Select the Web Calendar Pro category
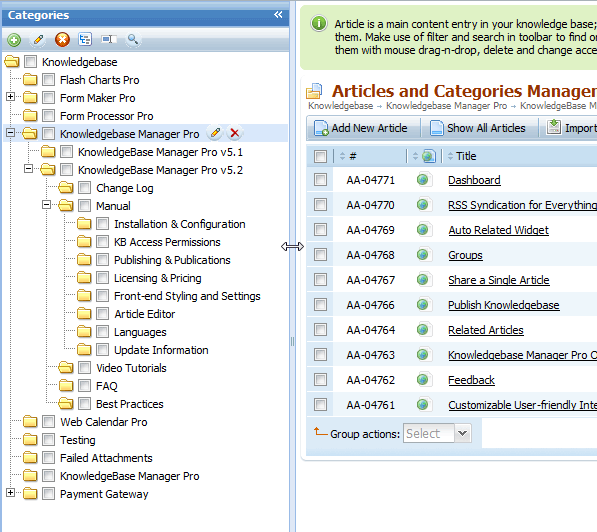The image size is (597, 532). (104, 422)
